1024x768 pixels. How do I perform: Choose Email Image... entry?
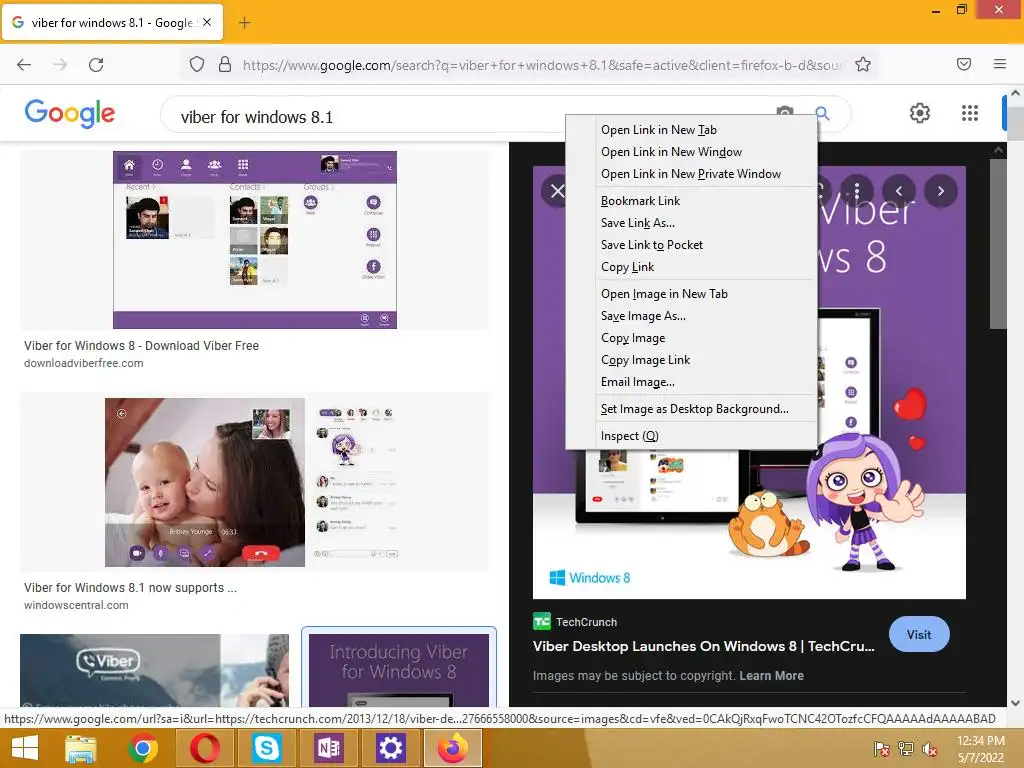tap(691, 382)
